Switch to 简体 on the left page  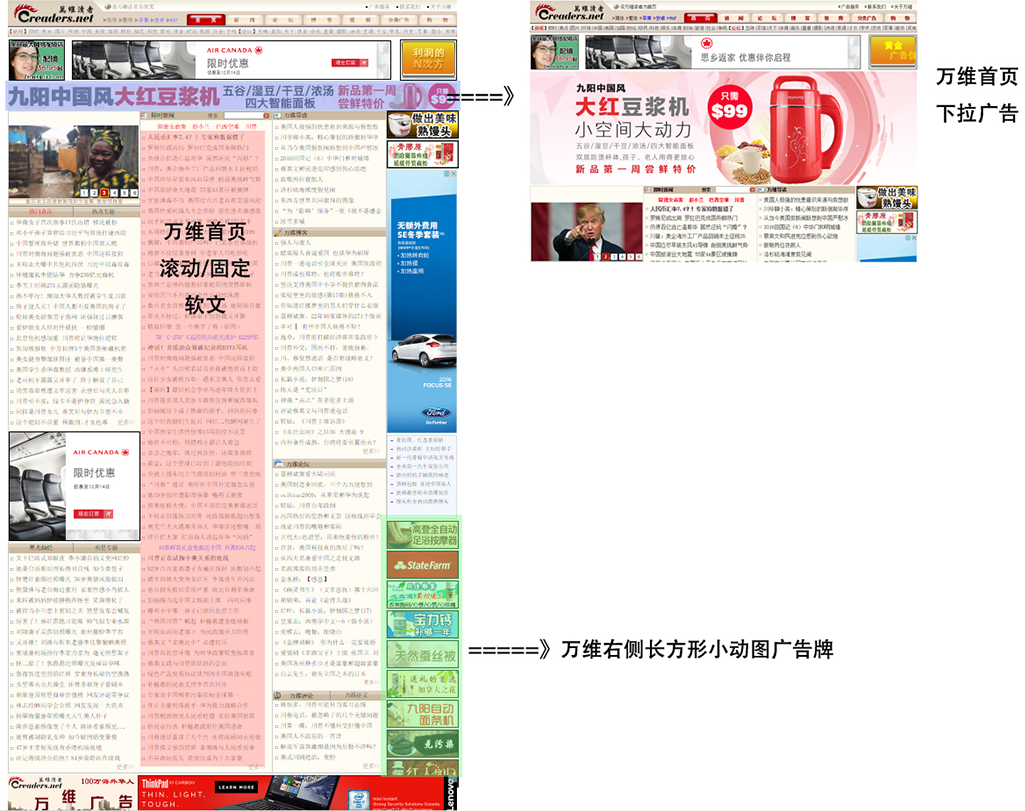[x=112, y=20]
